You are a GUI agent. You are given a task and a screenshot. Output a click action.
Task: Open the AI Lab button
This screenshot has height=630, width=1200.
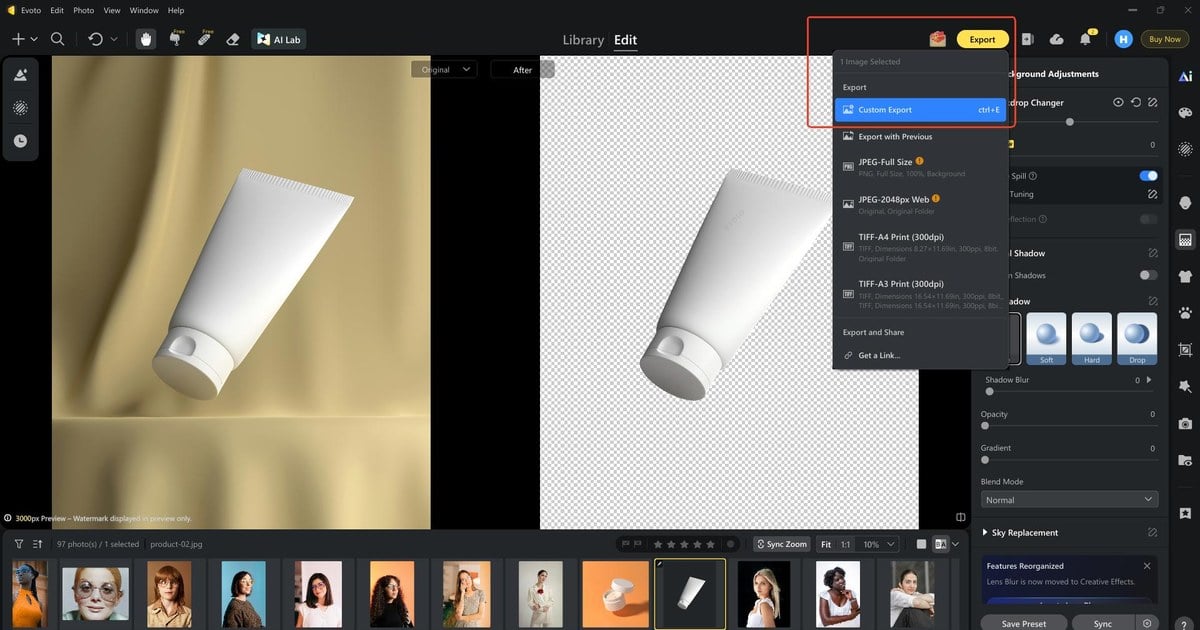coord(279,39)
